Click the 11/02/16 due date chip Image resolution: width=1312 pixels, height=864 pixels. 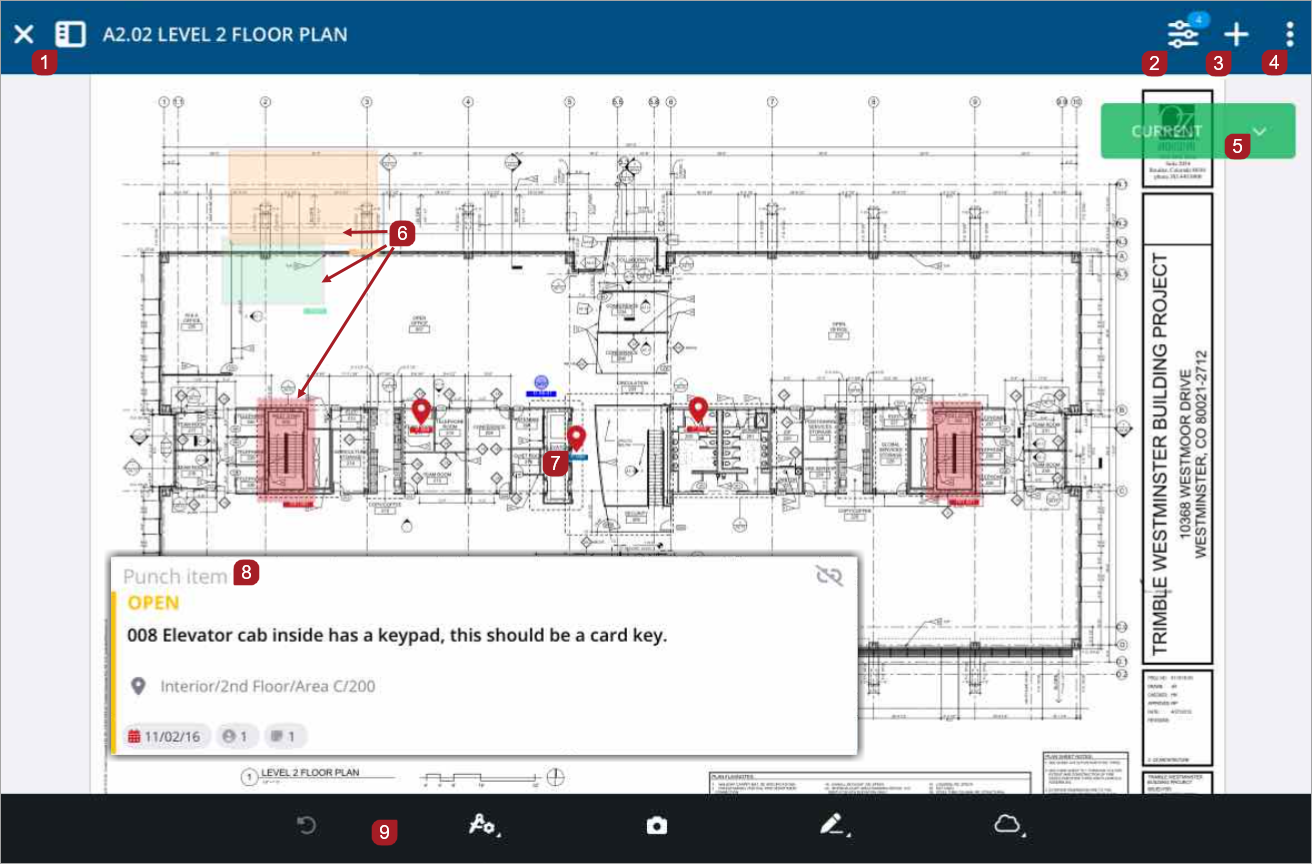pos(166,737)
